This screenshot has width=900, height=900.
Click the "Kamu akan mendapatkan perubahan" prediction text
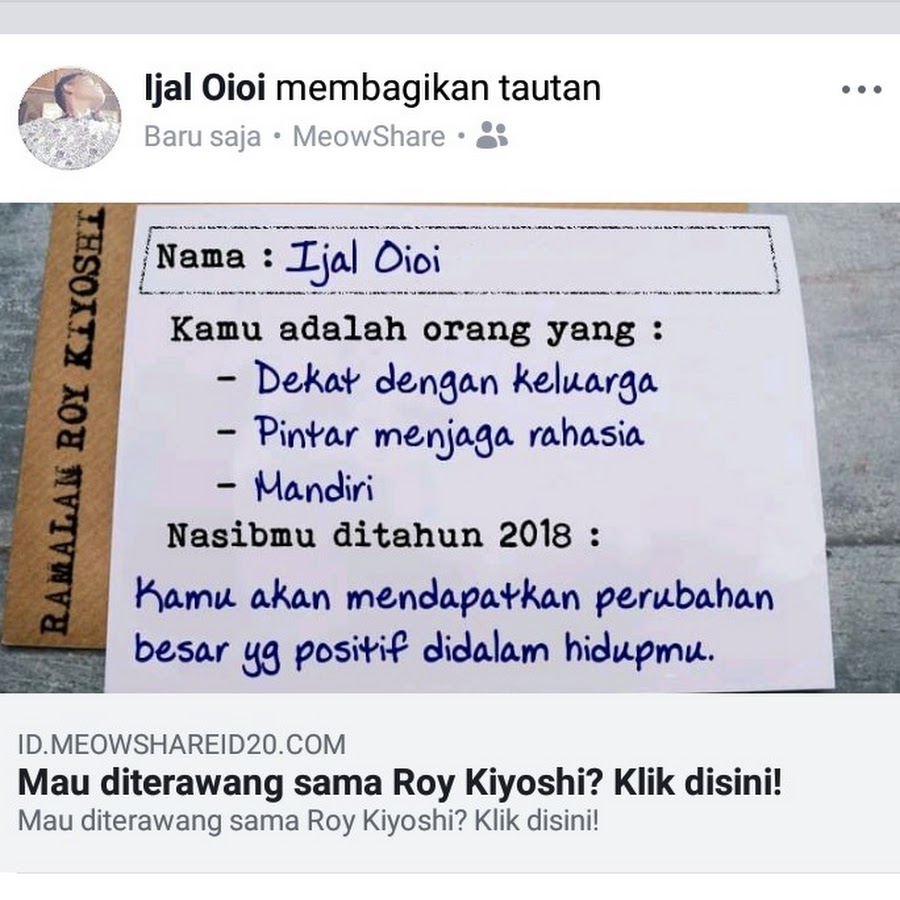(x=453, y=597)
